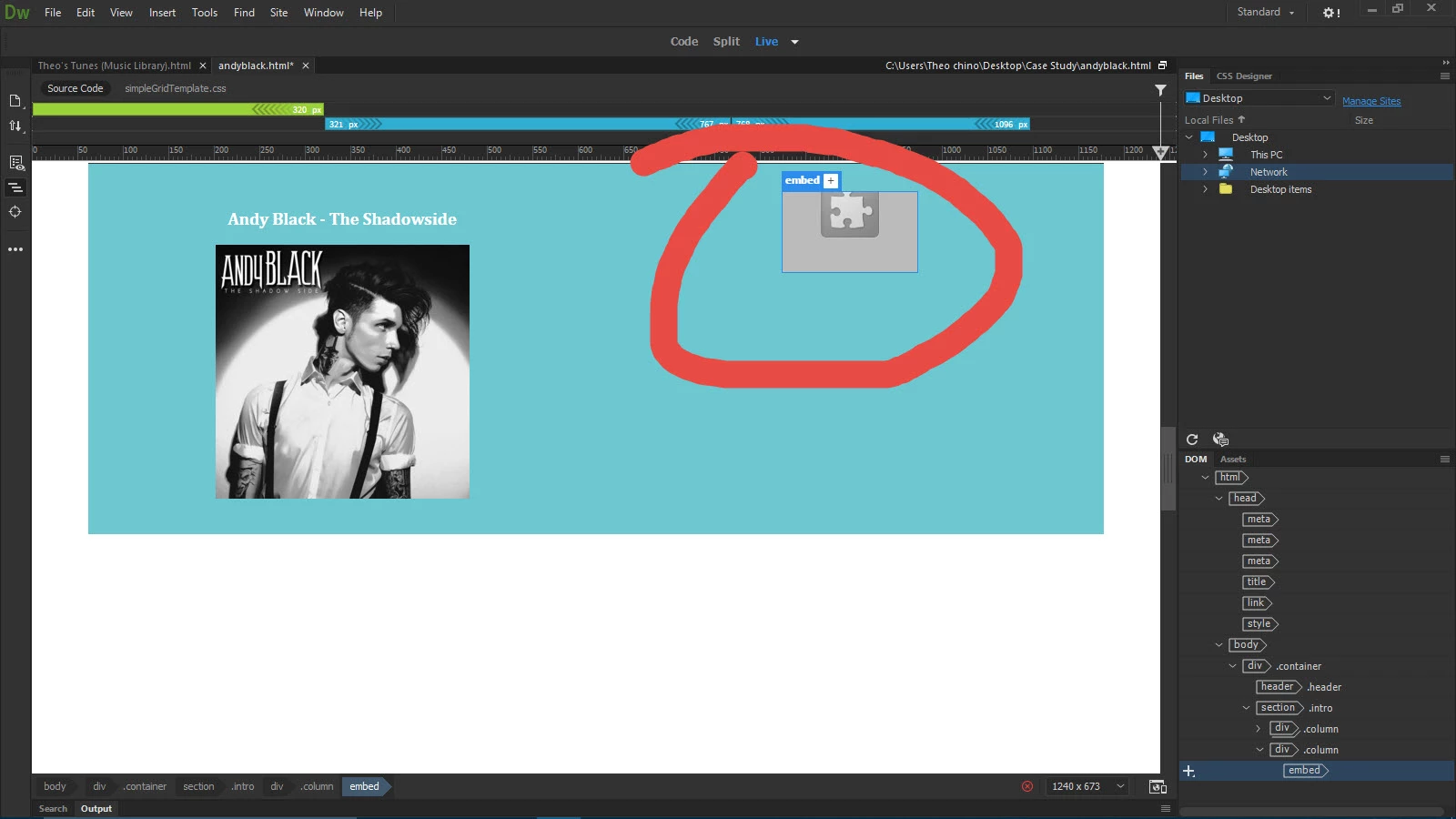Image resolution: width=1456 pixels, height=819 pixels.
Task: Click the scrubber handle at ruler's right end
Action: [x=1160, y=153]
